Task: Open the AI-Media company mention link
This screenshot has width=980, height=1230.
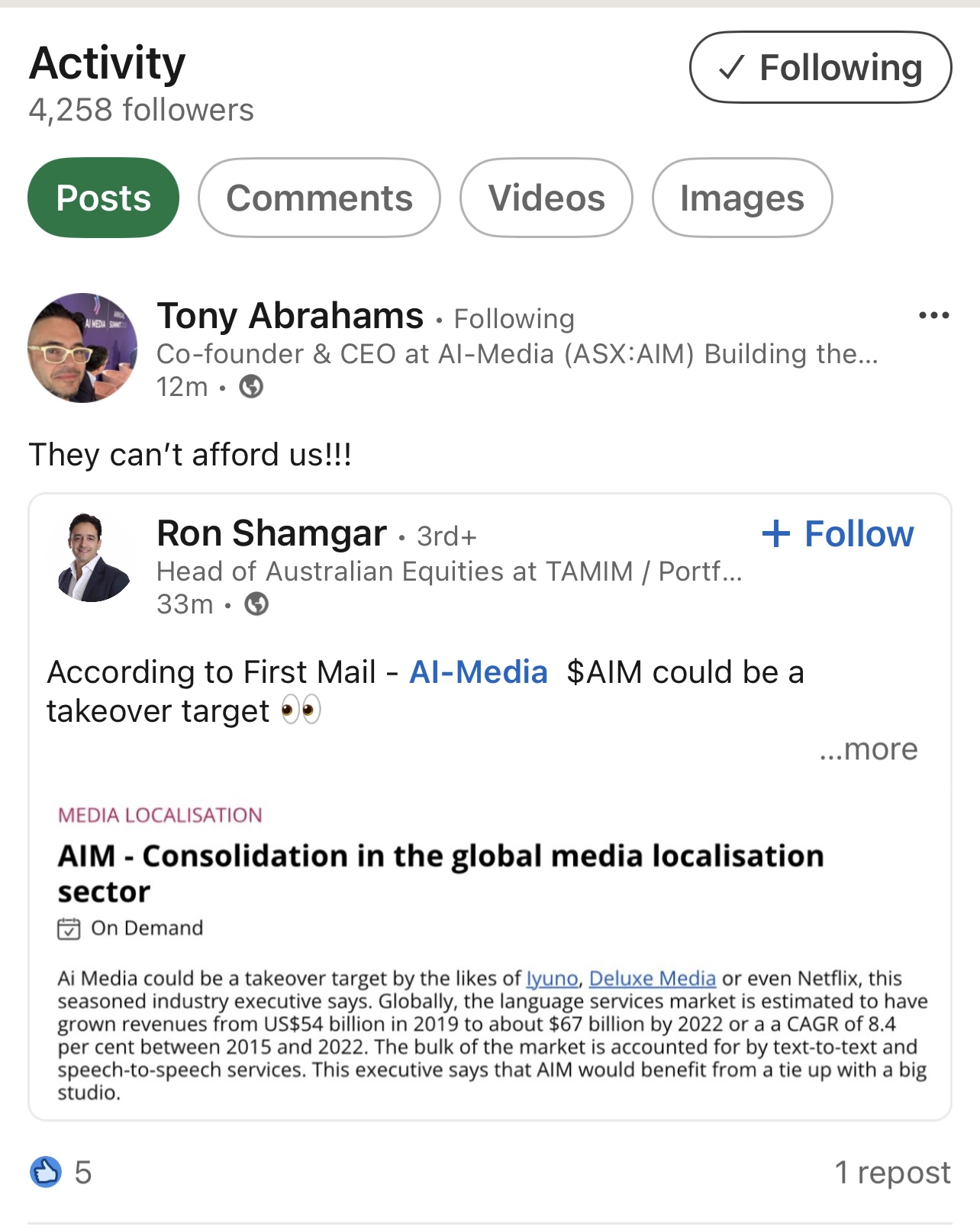Action: (479, 672)
